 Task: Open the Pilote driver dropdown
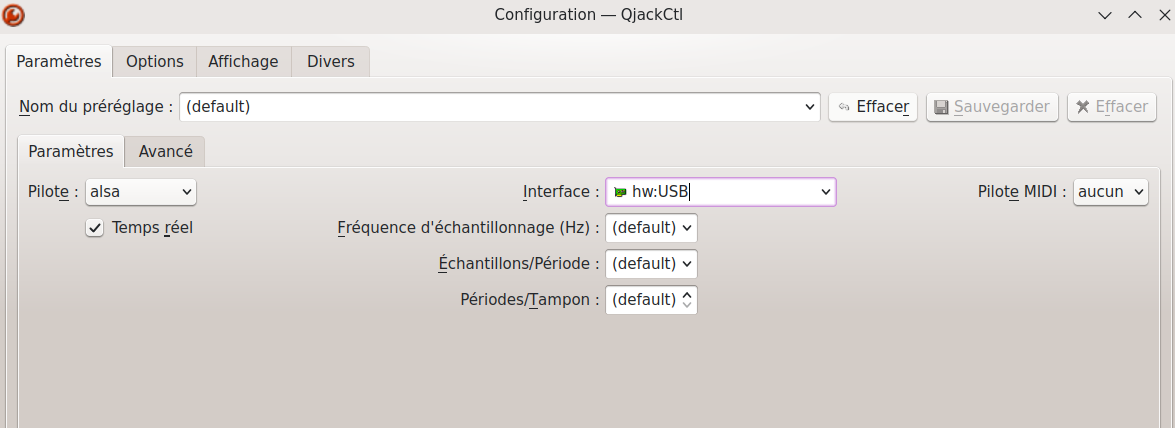click(x=141, y=192)
